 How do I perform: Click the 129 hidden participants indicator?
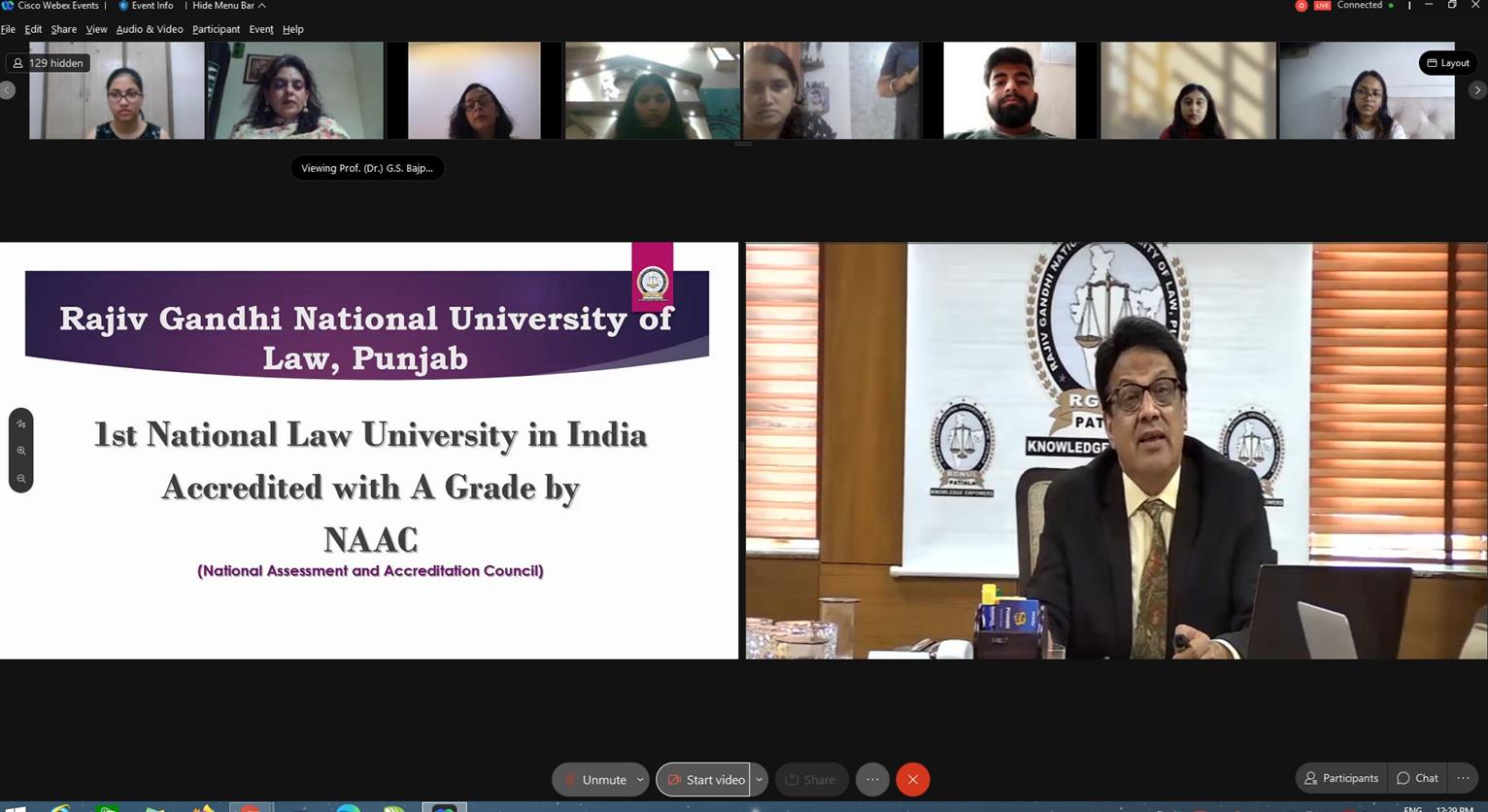49,63
